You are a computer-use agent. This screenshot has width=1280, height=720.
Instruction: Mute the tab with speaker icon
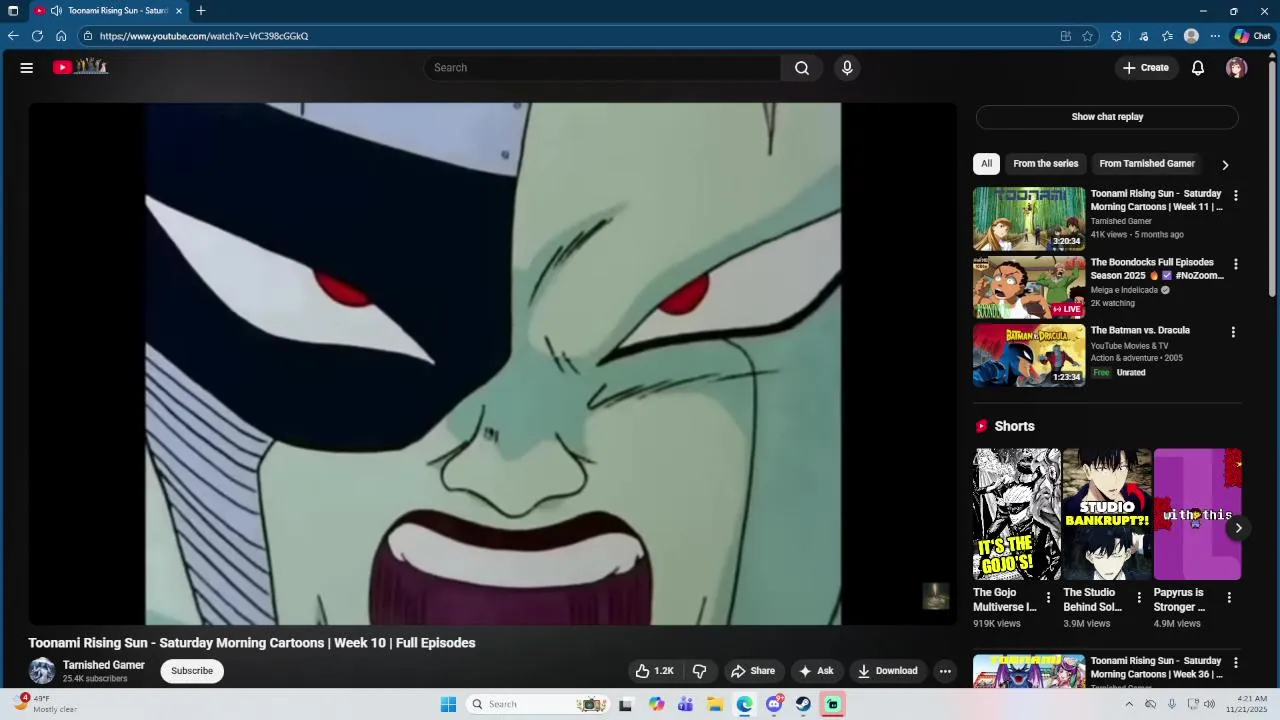pyautogui.click(x=56, y=11)
